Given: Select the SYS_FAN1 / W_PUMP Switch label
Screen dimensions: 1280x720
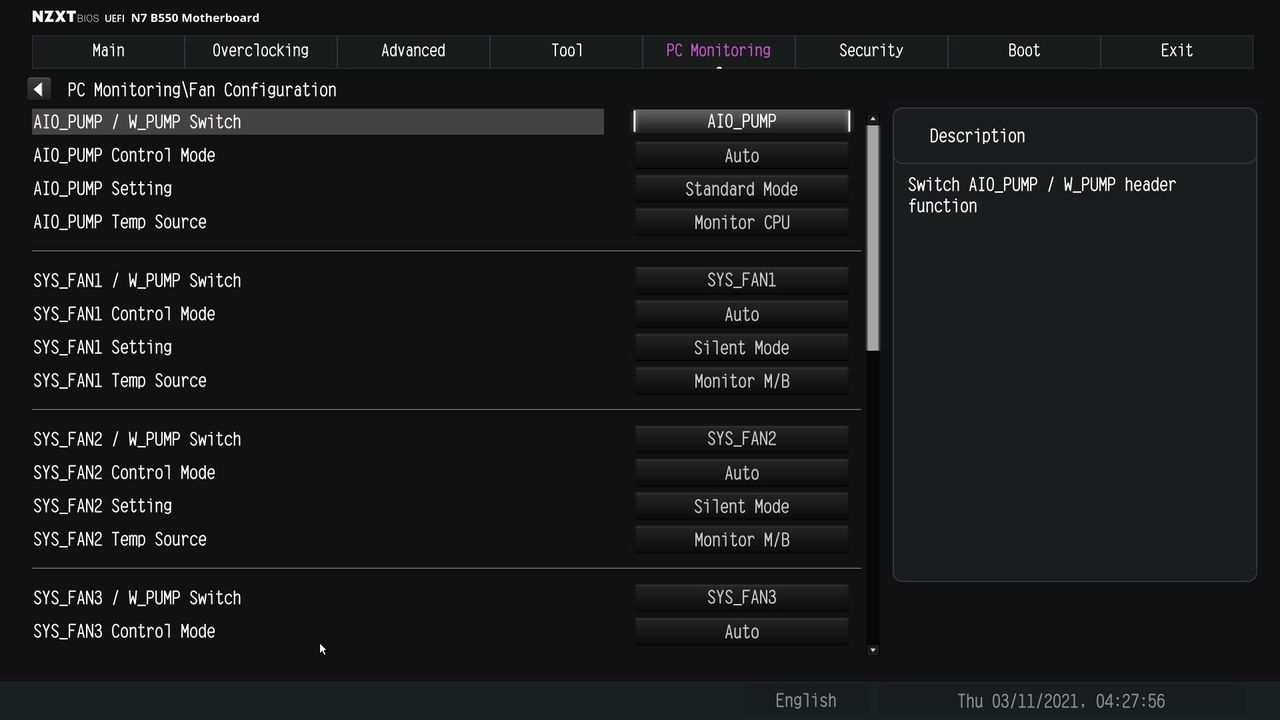Looking at the screenshot, I should pos(137,281).
